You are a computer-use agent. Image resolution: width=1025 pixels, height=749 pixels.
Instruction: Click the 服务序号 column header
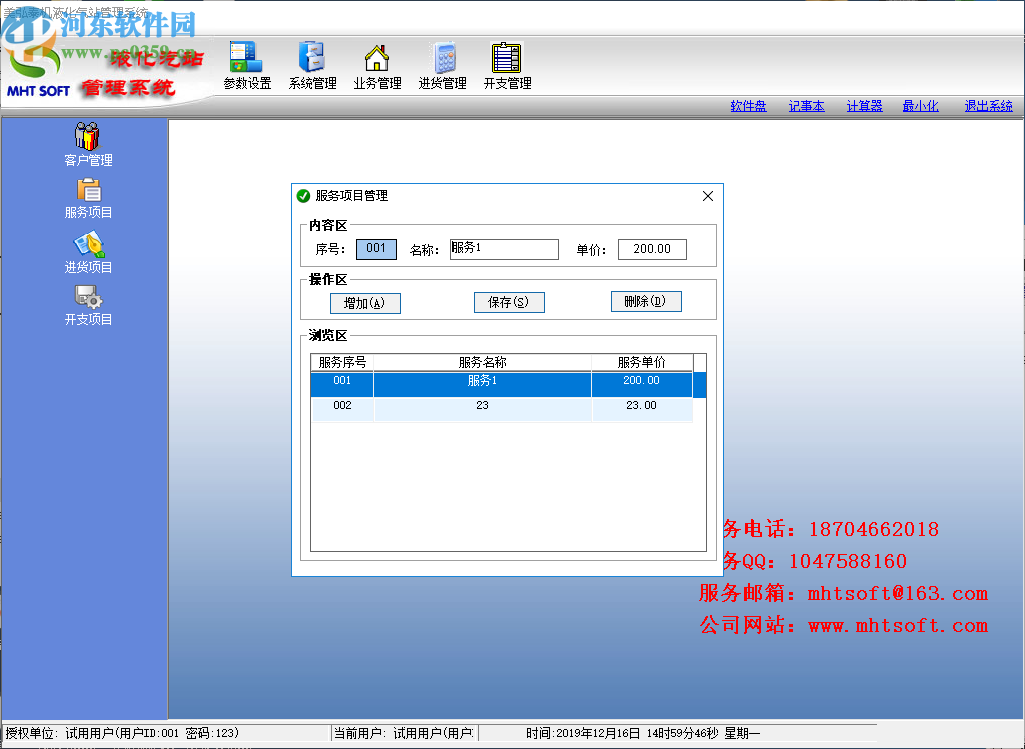click(342, 362)
